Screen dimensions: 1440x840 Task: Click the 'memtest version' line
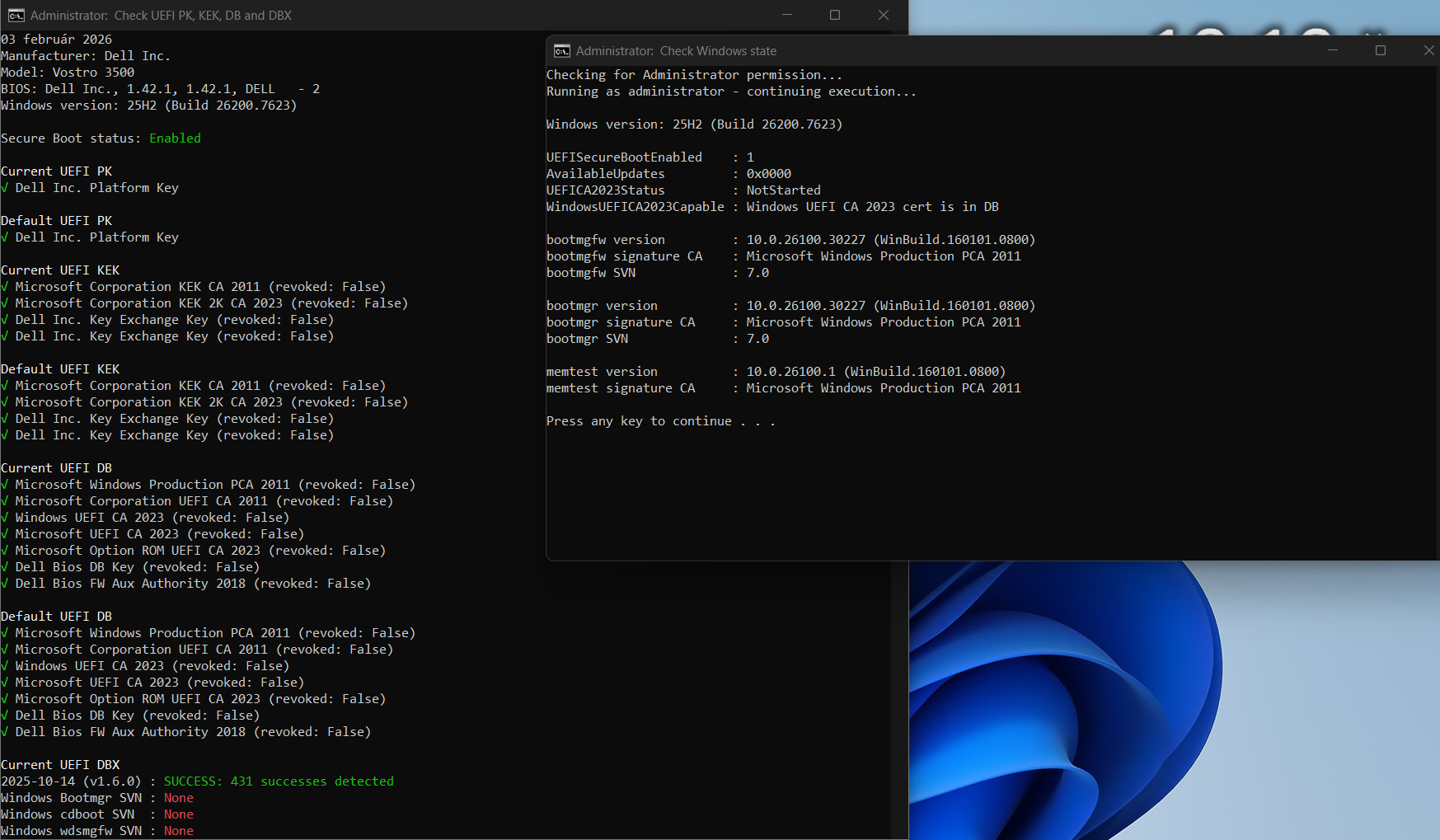(776, 372)
